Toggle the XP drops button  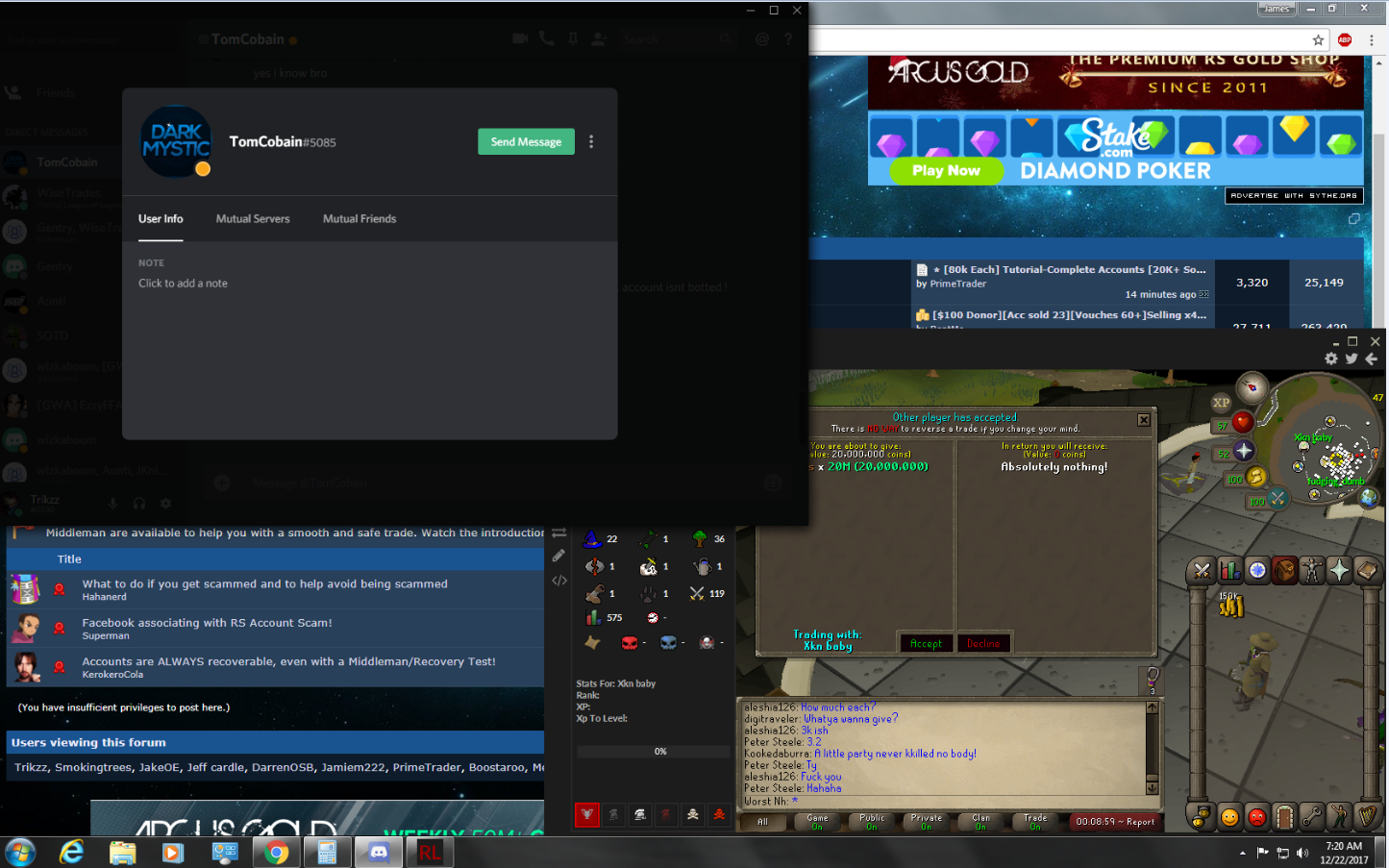[x=1221, y=403]
